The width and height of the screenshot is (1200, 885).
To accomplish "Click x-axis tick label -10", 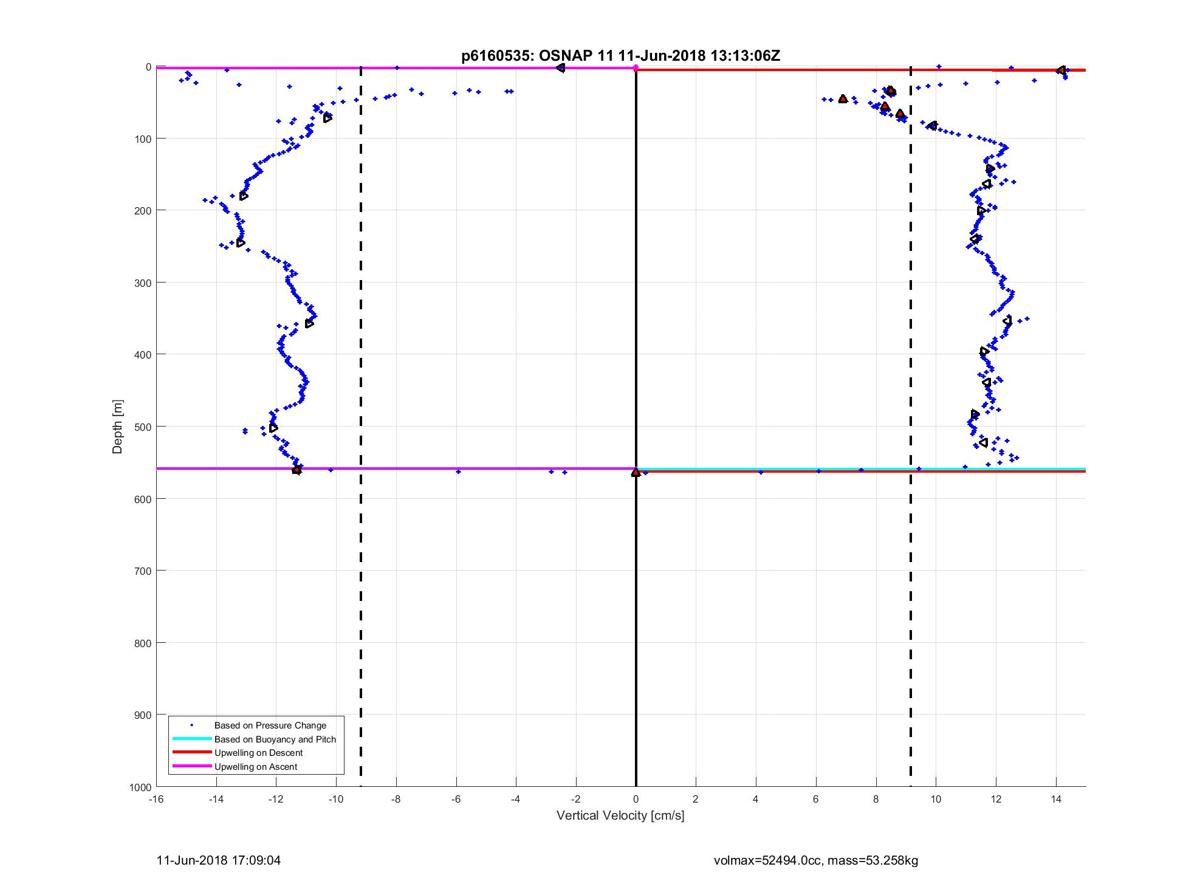I will point(336,799).
